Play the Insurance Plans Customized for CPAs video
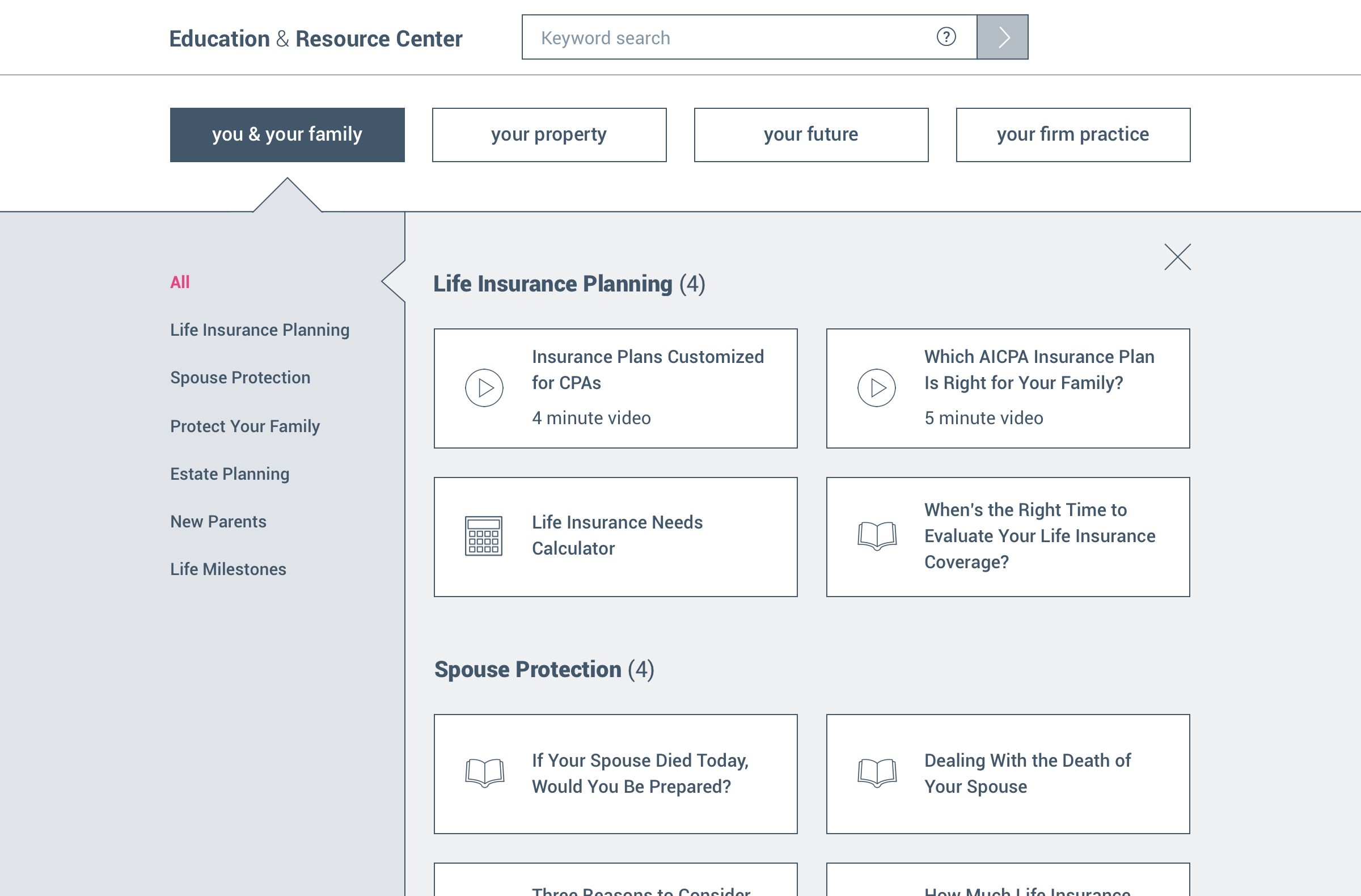 (484, 388)
